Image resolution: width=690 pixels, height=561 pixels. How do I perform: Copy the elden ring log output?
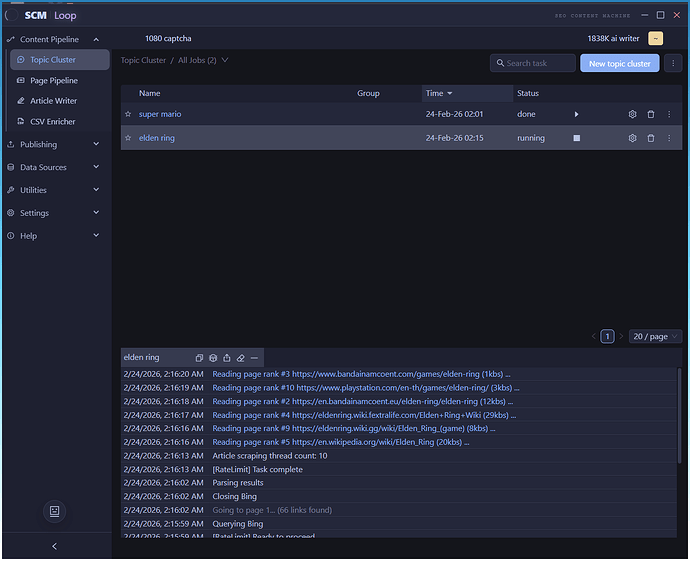point(199,357)
